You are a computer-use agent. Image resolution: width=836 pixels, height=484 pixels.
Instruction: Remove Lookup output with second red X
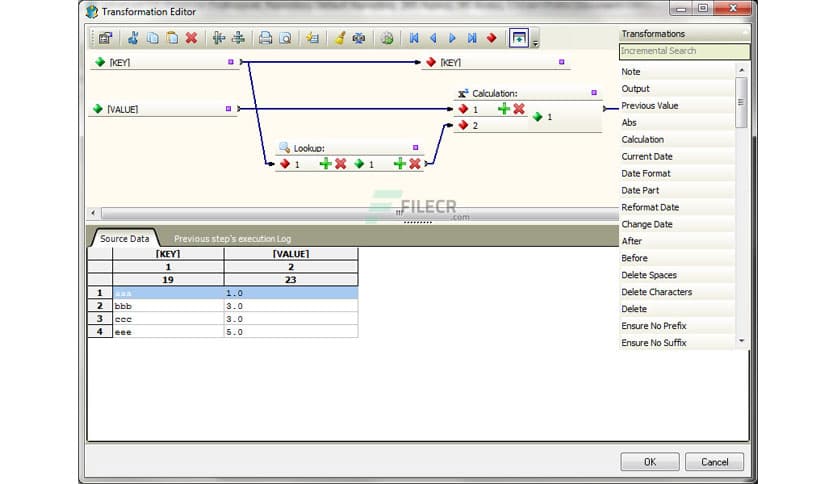(x=415, y=164)
